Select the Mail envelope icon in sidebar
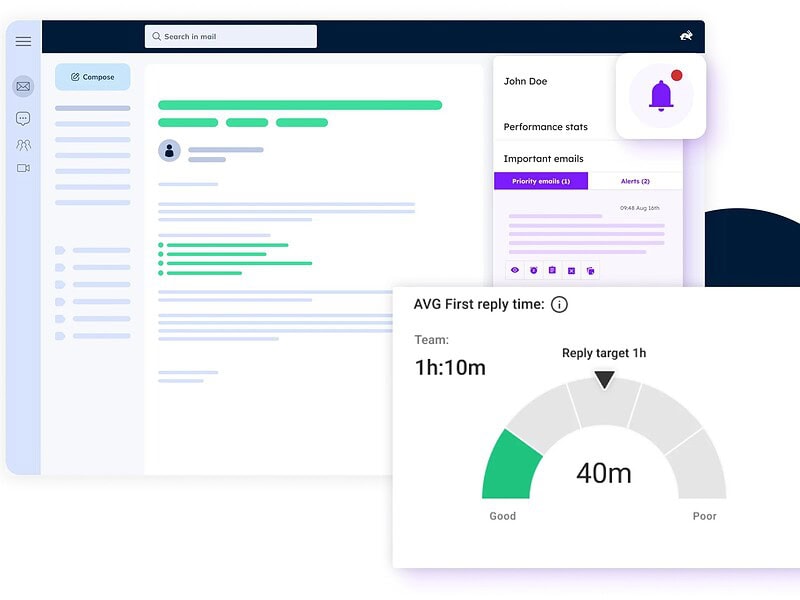The height and width of the screenshot is (600, 800). coord(23,87)
